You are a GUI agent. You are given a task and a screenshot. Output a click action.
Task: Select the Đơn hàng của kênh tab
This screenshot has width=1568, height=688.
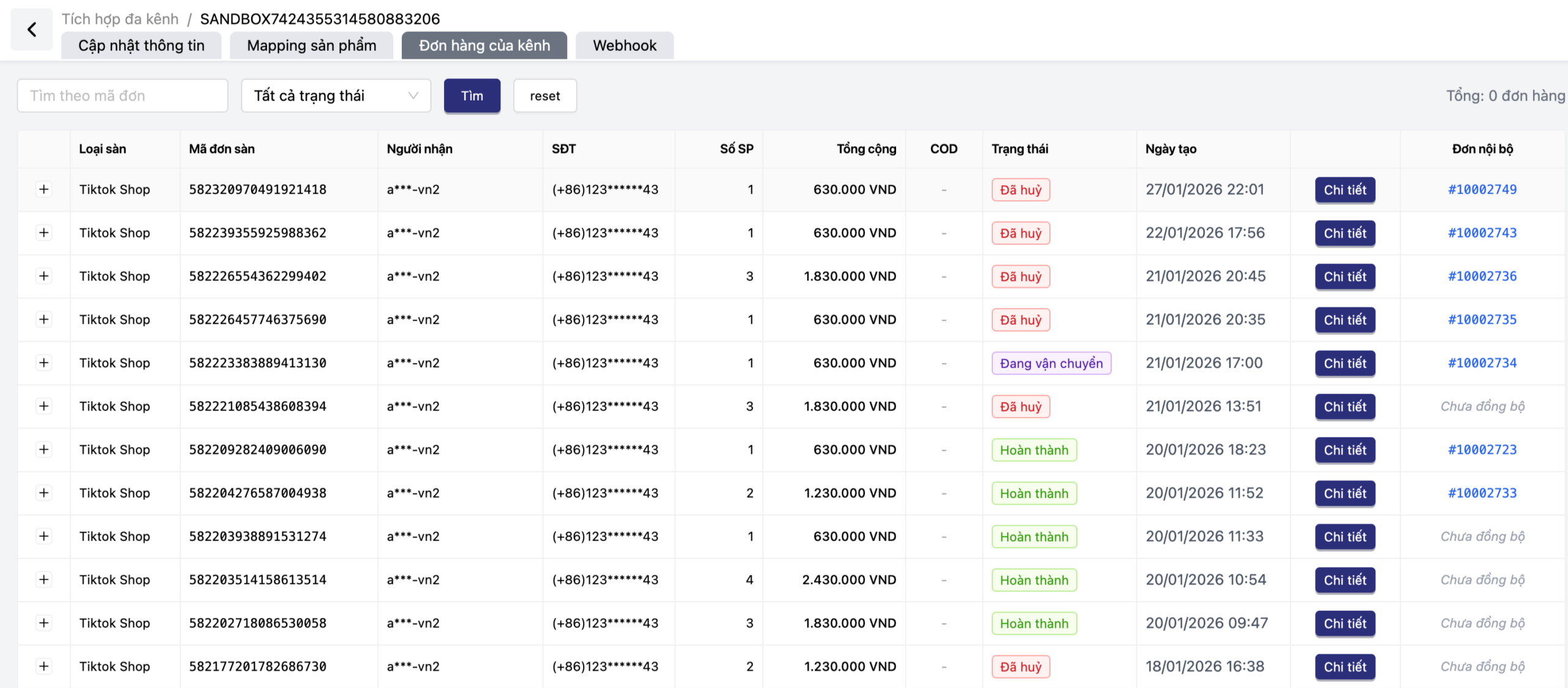click(x=484, y=45)
